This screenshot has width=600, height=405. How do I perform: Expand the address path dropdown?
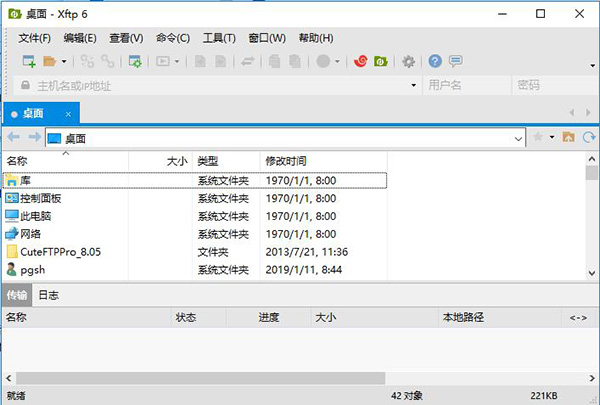[518, 137]
